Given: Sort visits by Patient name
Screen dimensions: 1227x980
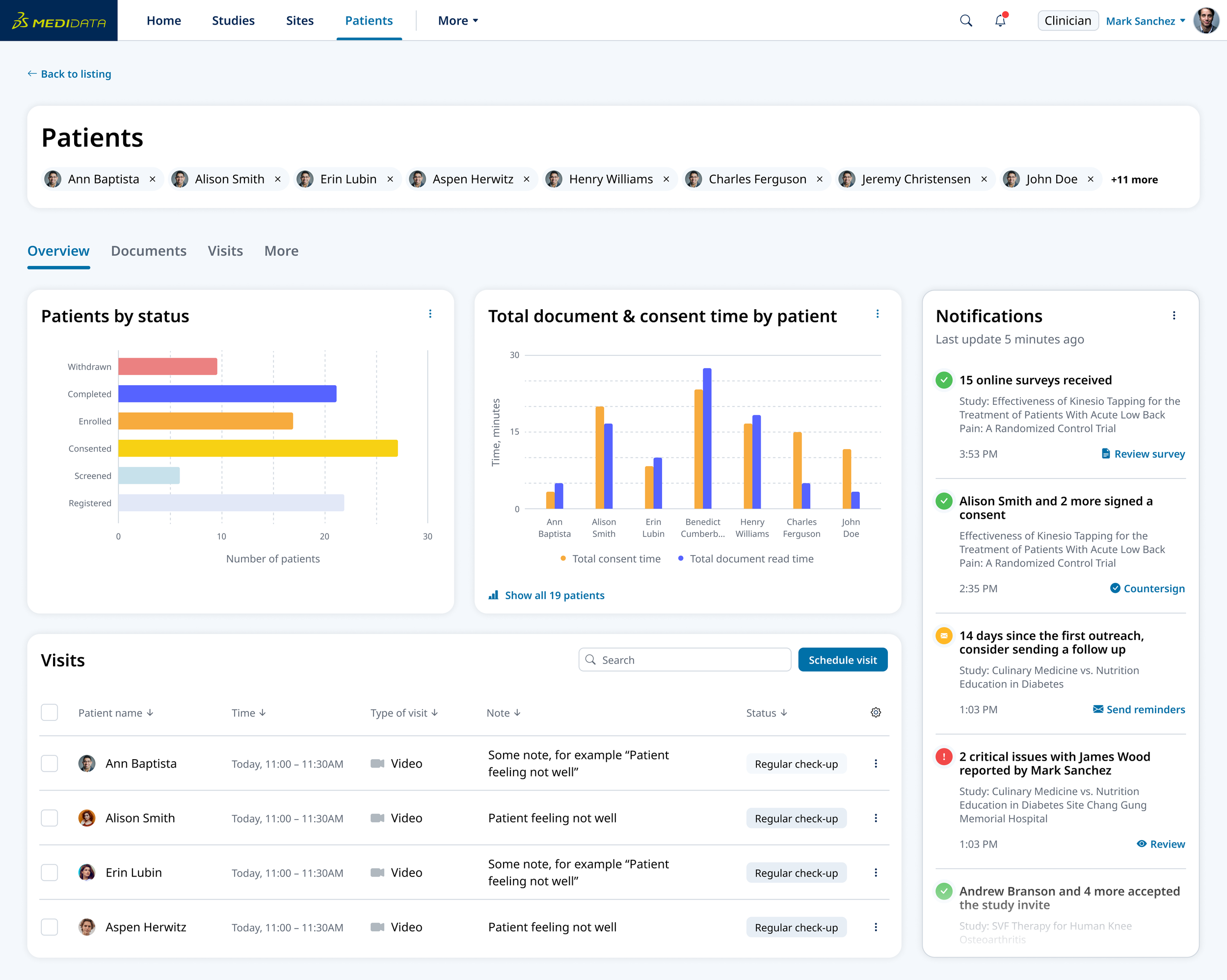Looking at the screenshot, I should point(115,712).
